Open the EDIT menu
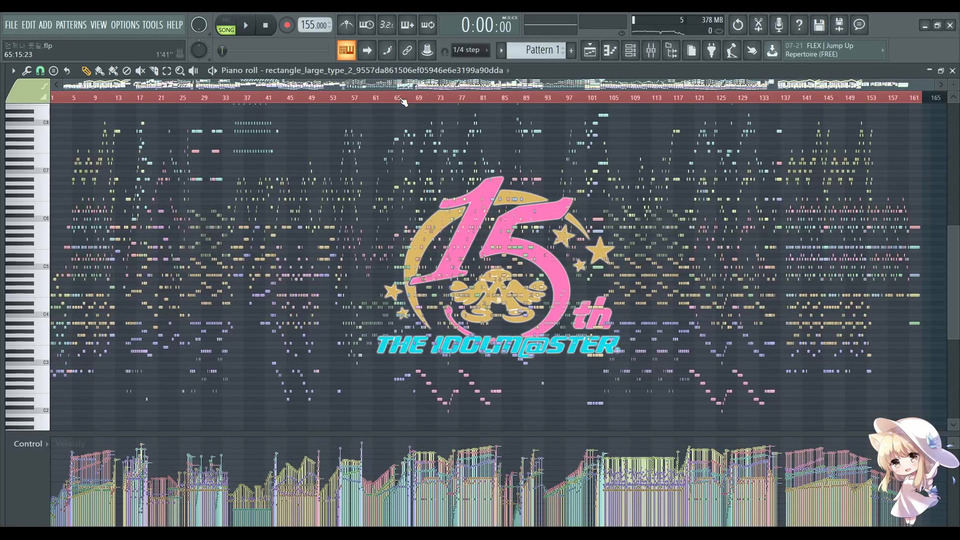This screenshot has width=960, height=540. point(28,25)
